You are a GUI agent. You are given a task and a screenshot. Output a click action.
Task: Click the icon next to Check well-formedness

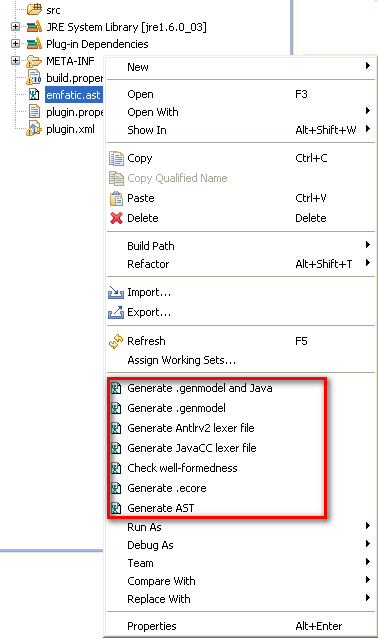point(116,468)
